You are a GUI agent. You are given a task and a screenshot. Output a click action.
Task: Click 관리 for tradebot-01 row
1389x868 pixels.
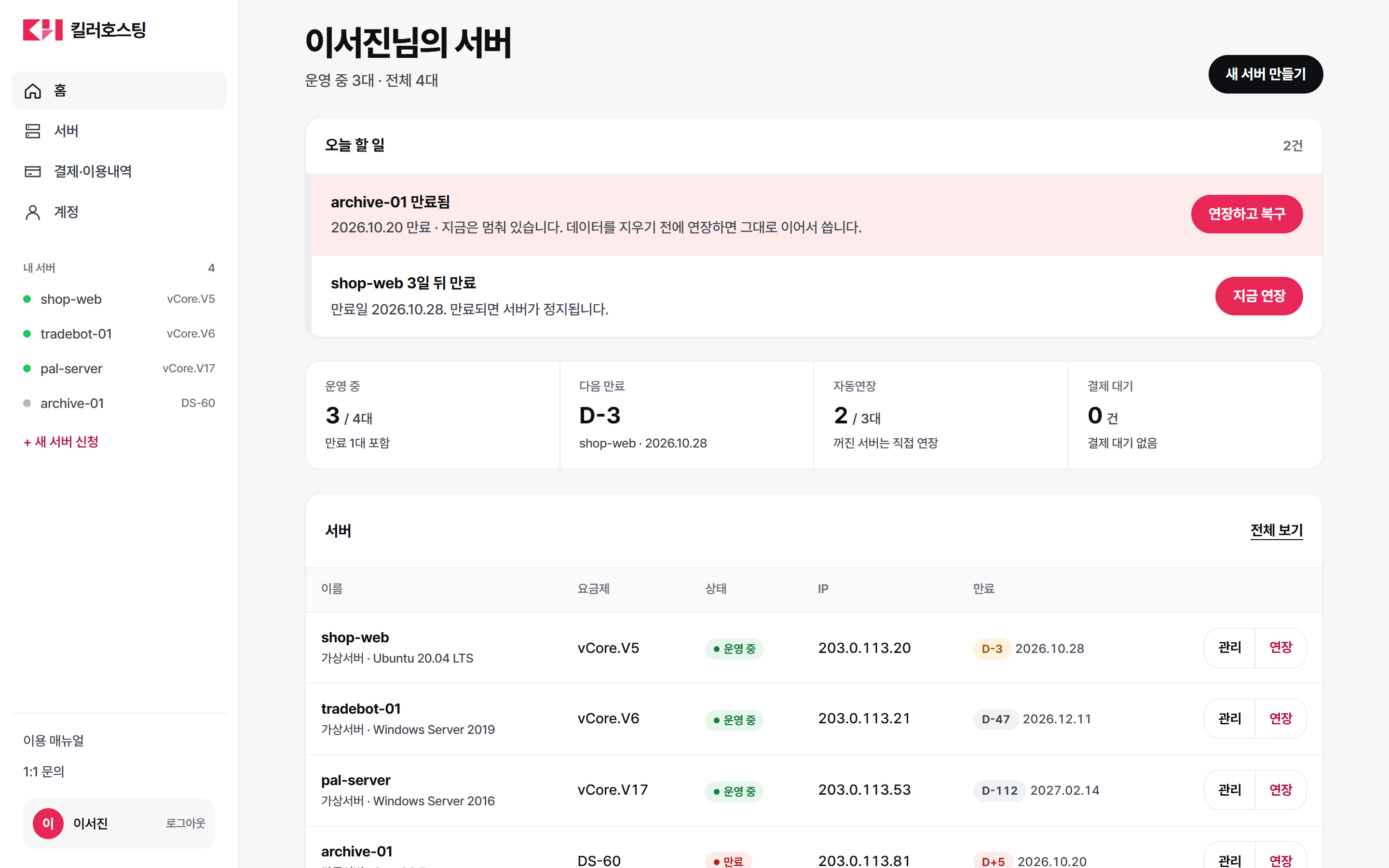click(x=1229, y=719)
